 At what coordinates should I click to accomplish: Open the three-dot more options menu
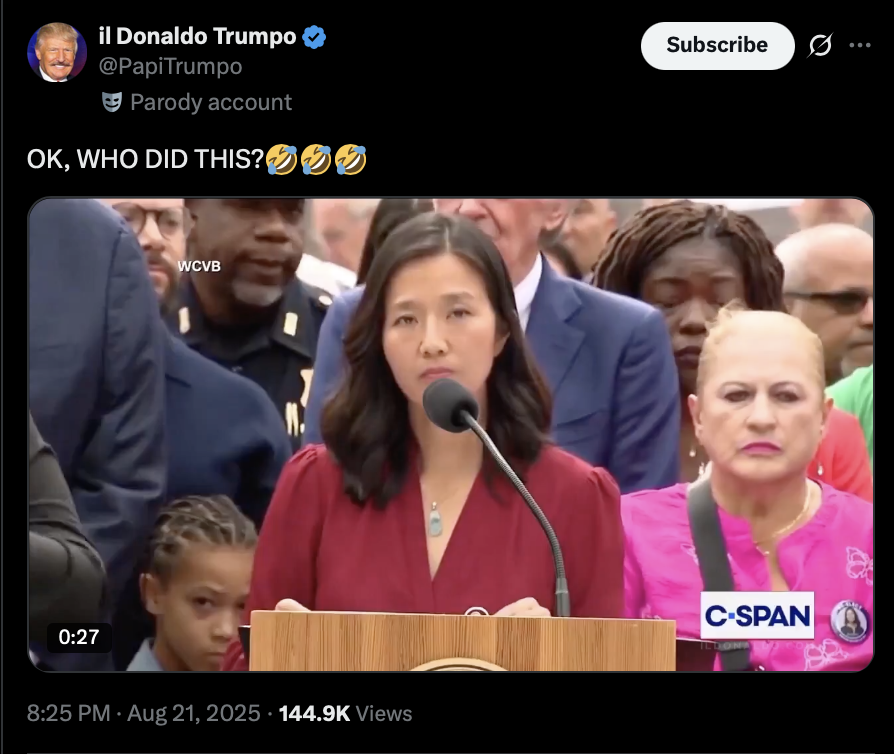point(860,45)
